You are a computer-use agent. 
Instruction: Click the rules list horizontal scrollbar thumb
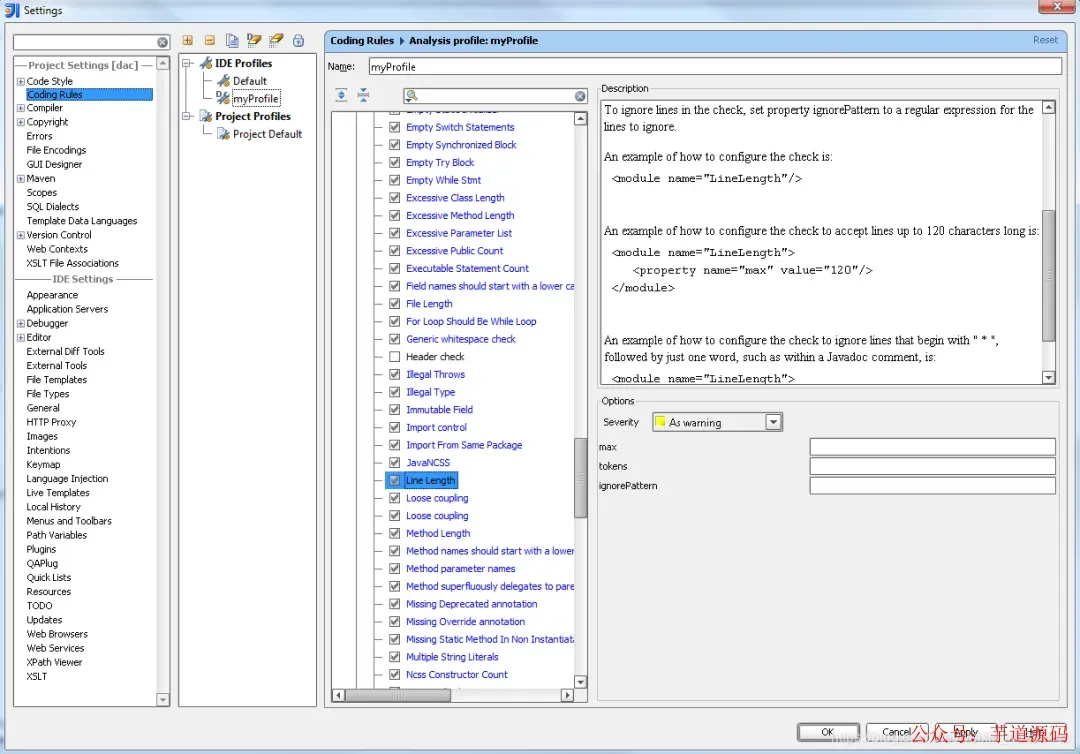click(398, 695)
